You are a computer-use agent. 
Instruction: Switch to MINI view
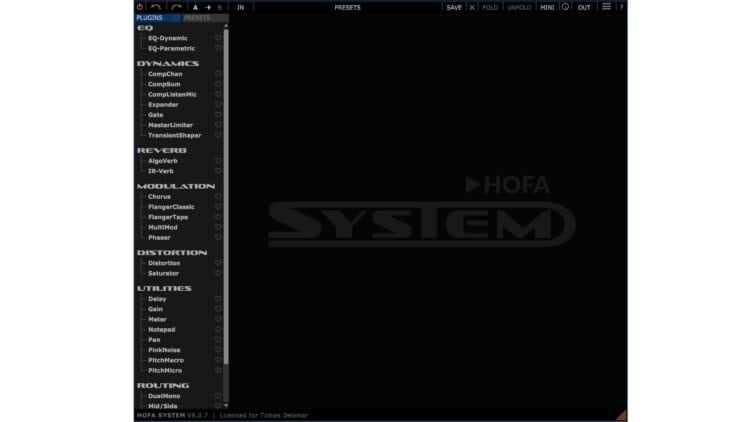(547, 8)
